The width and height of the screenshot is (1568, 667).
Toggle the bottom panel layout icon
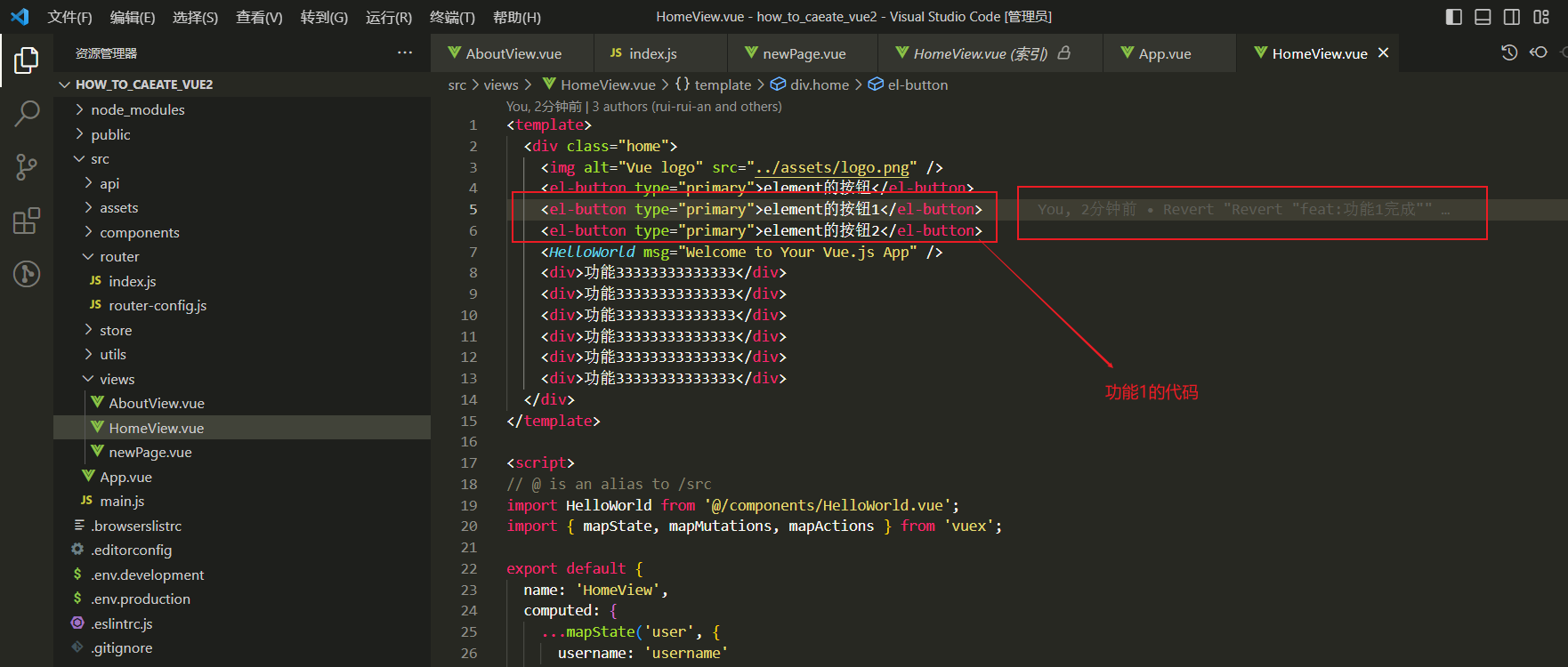tap(1483, 17)
